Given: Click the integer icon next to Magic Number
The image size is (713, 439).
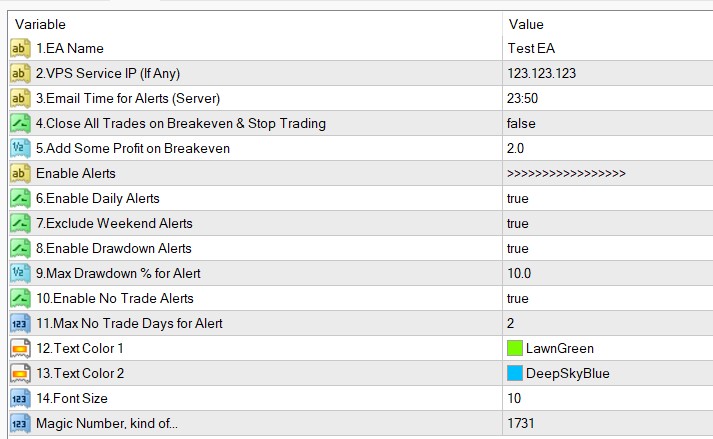Looking at the screenshot, I should coord(20,423).
